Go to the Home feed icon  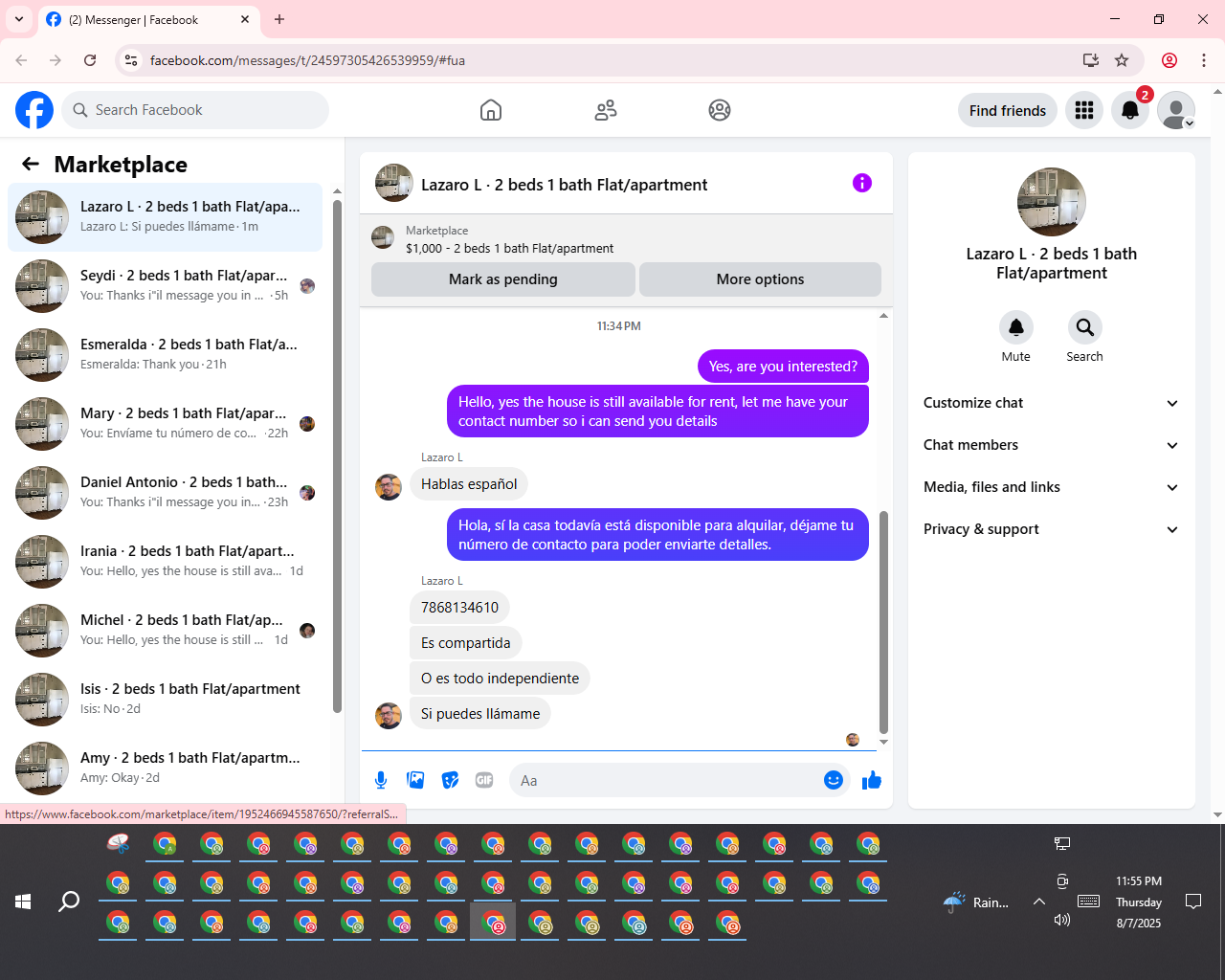491,110
